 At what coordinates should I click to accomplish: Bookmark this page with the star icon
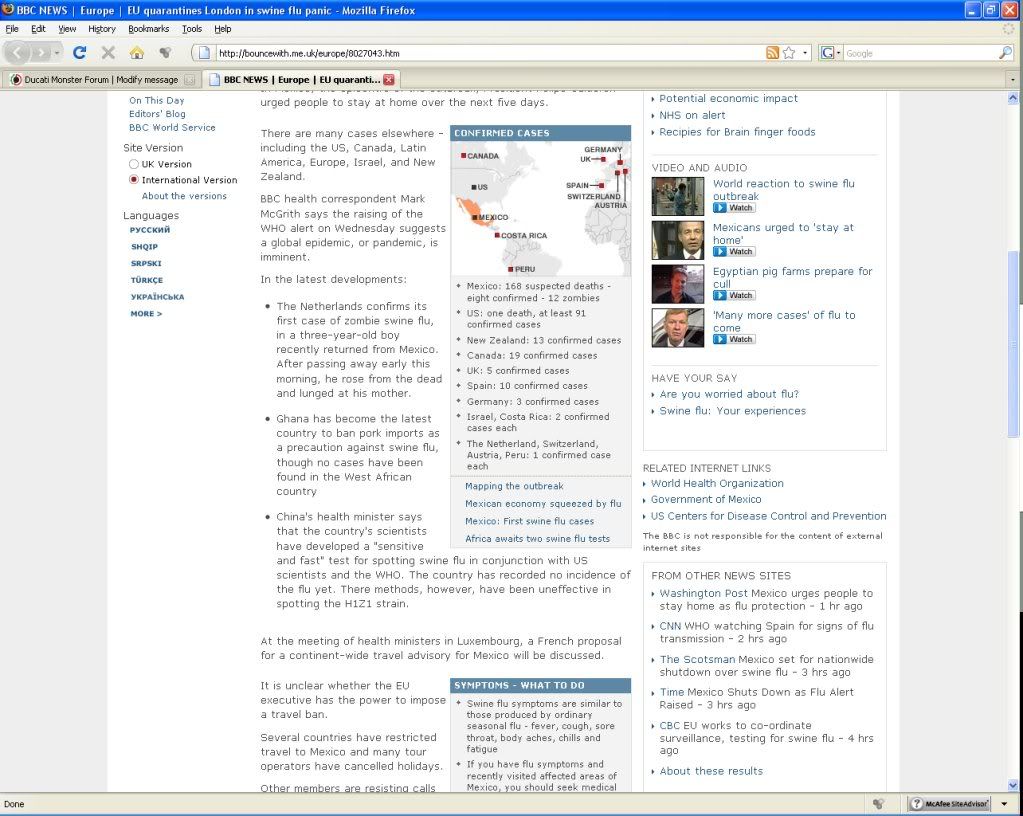[x=789, y=53]
